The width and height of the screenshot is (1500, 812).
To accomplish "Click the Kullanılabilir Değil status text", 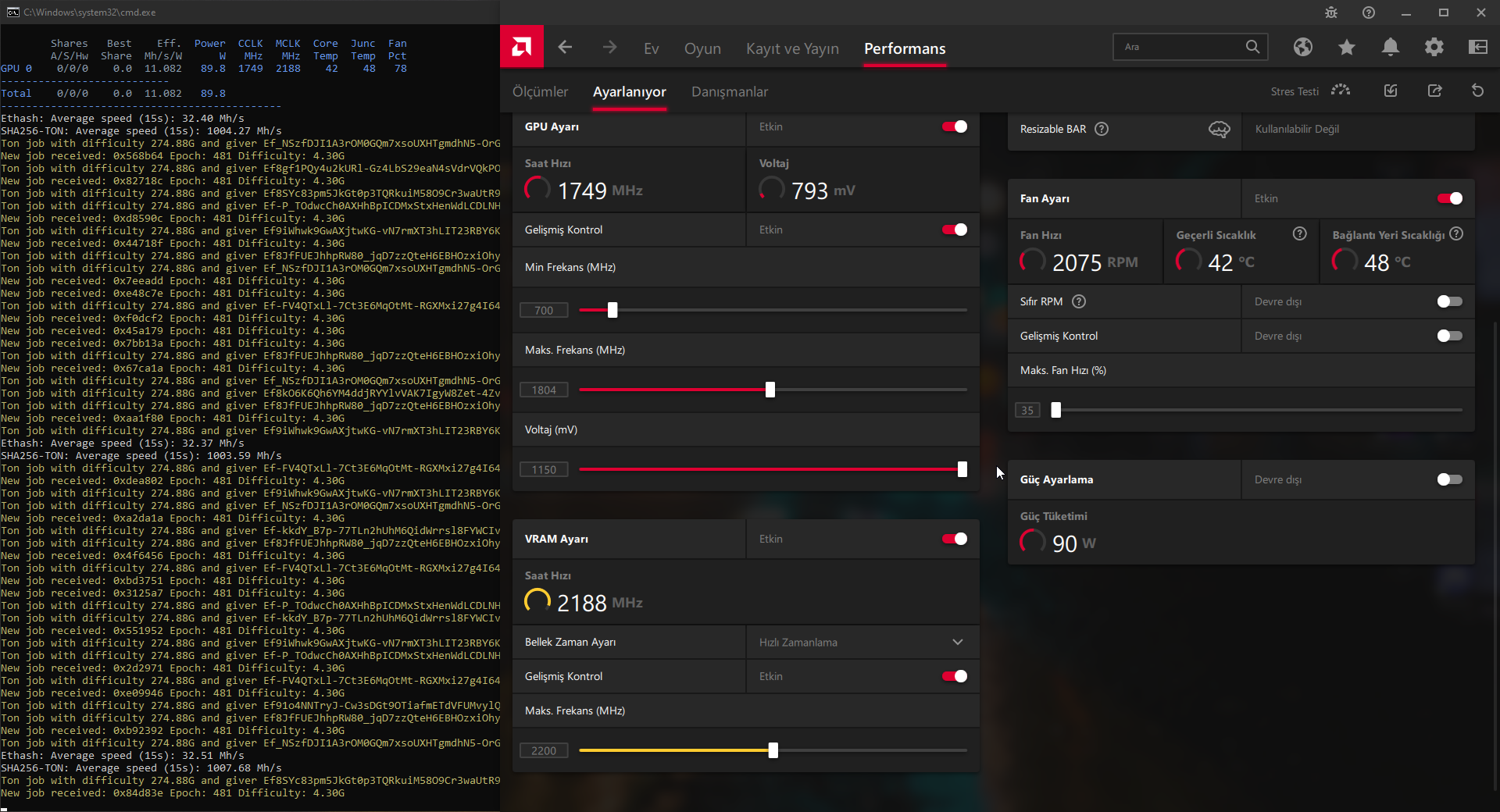I will coord(1297,129).
